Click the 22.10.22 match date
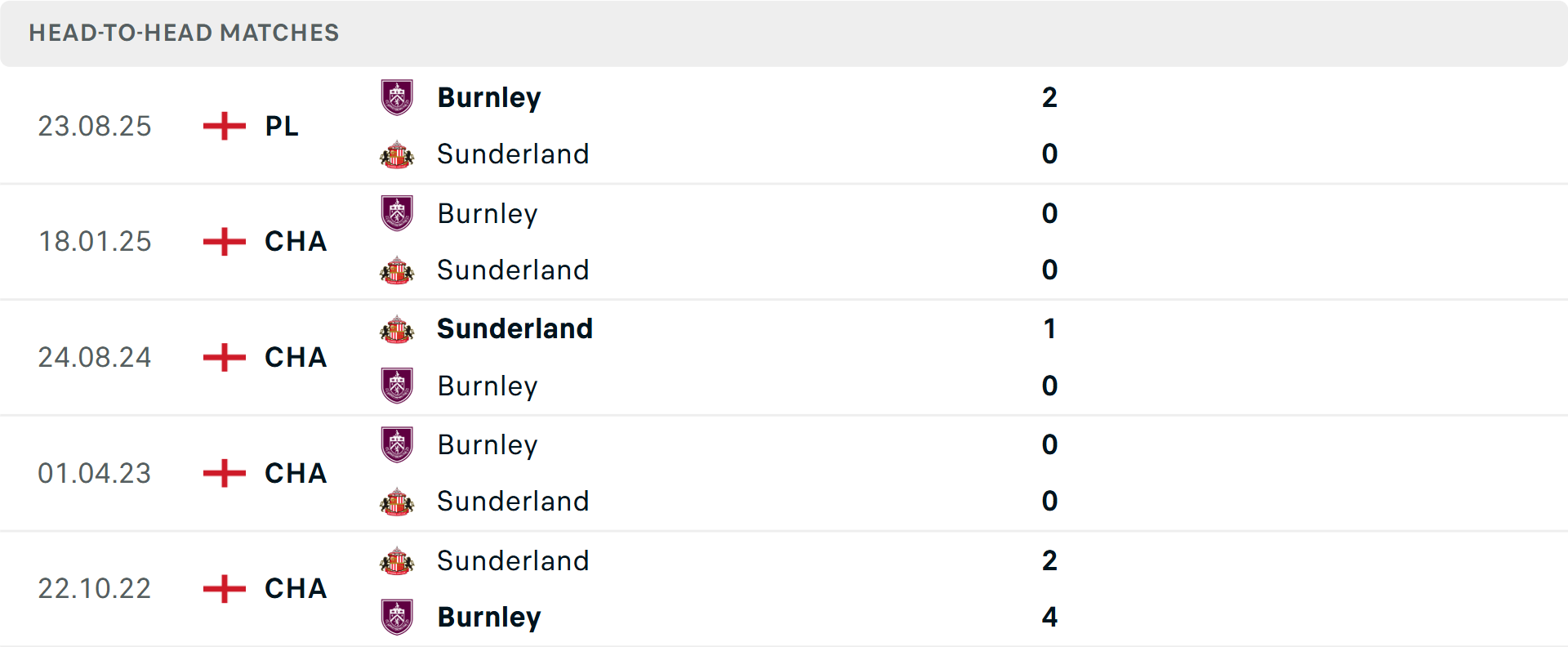 (x=95, y=588)
